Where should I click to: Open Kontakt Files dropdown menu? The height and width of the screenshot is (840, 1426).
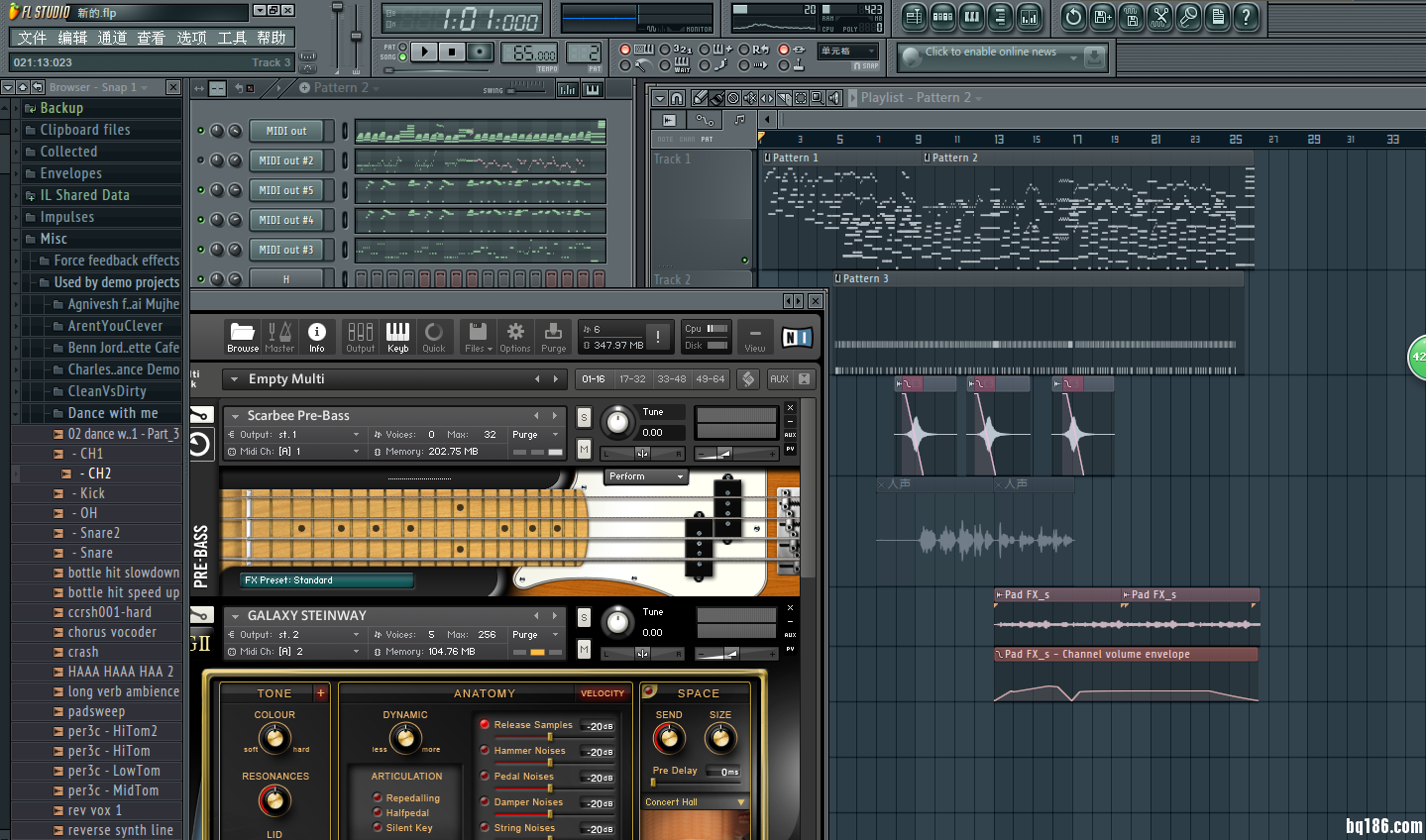point(478,337)
